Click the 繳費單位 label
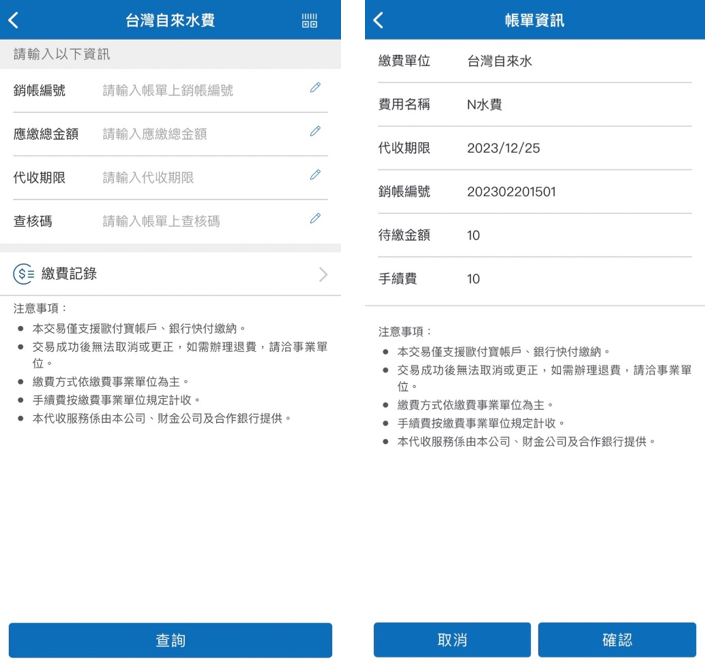Image resolution: width=705 pixels, height=667 pixels. (x=404, y=61)
